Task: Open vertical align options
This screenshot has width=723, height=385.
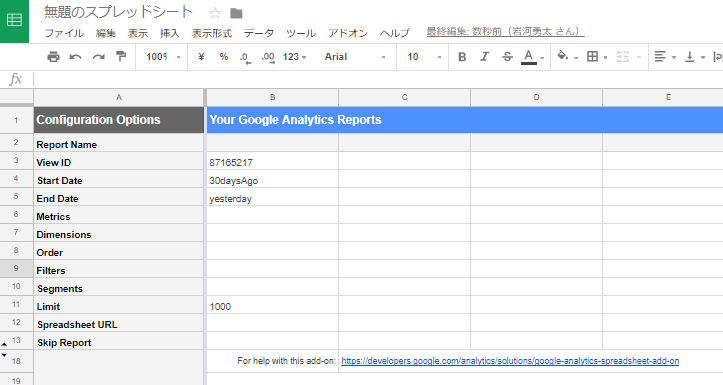Action: coord(694,57)
